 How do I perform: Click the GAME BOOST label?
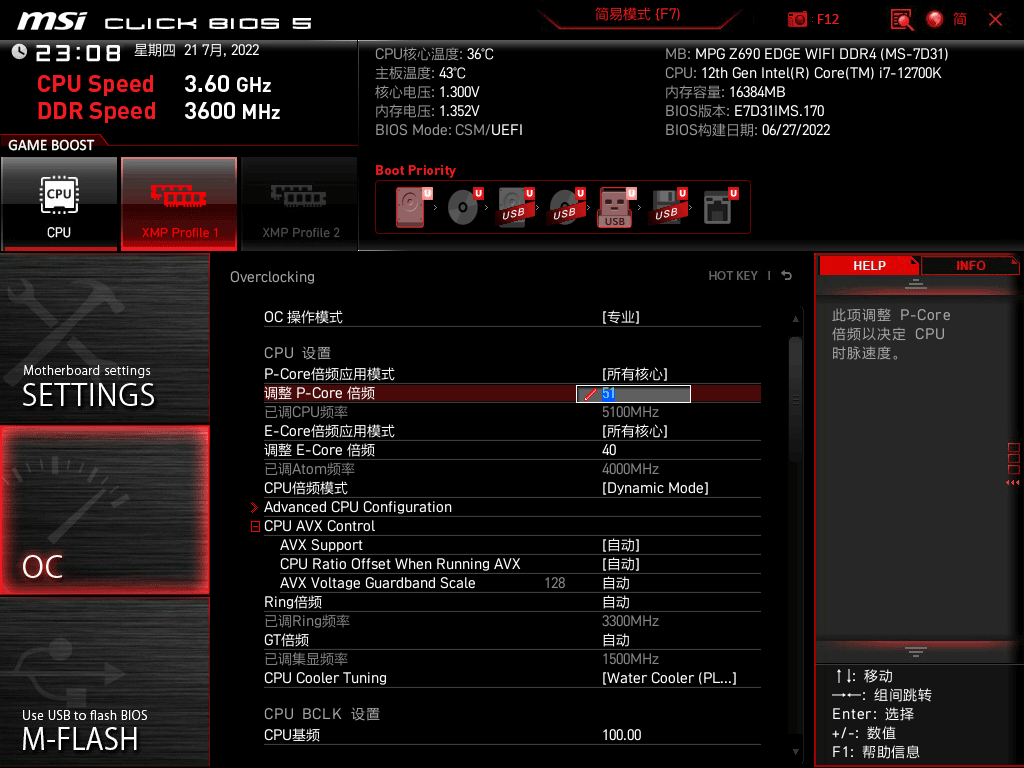click(x=51, y=145)
